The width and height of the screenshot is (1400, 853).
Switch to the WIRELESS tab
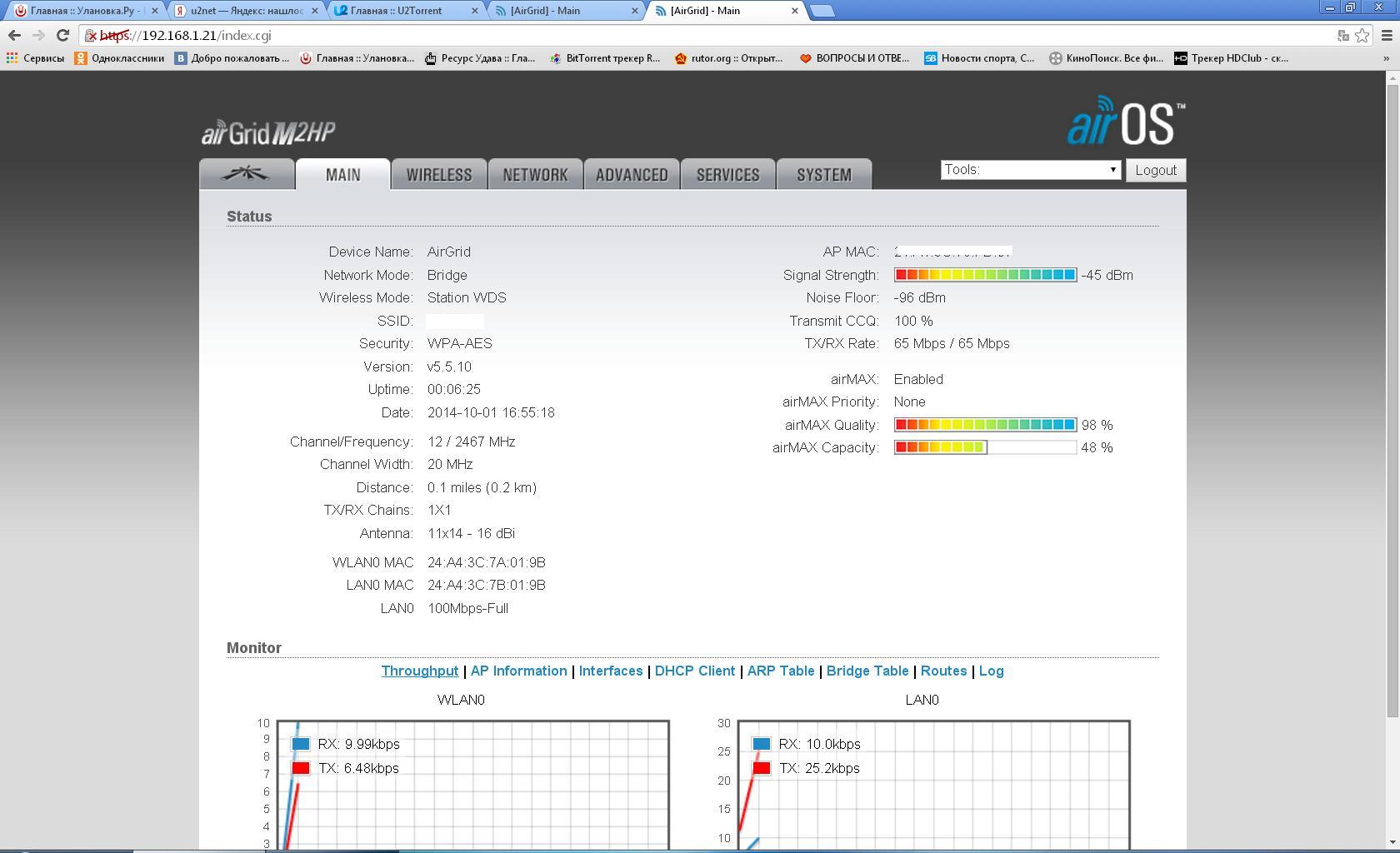tap(439, 174)
